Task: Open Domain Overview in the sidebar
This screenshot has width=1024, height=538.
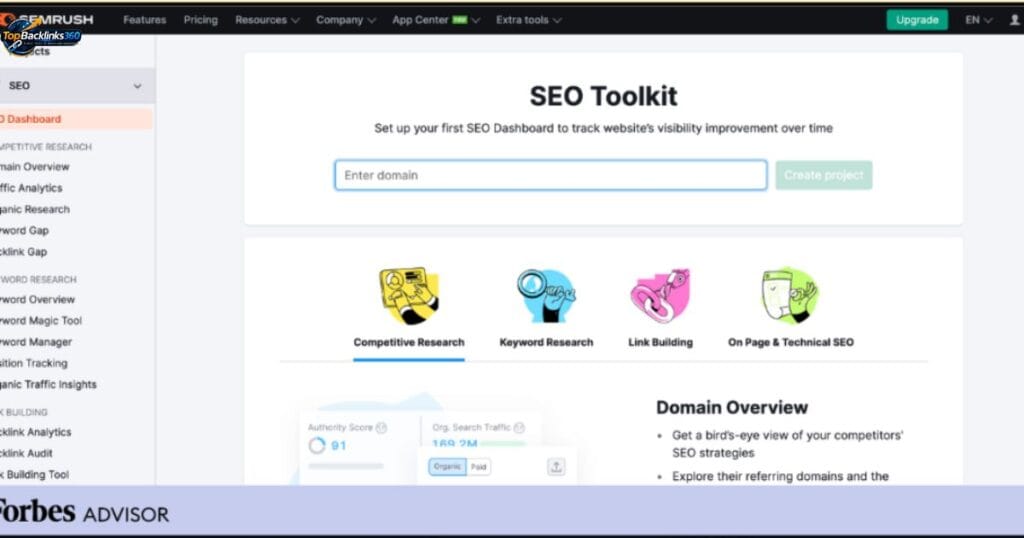Action: [x=35, y=166]
